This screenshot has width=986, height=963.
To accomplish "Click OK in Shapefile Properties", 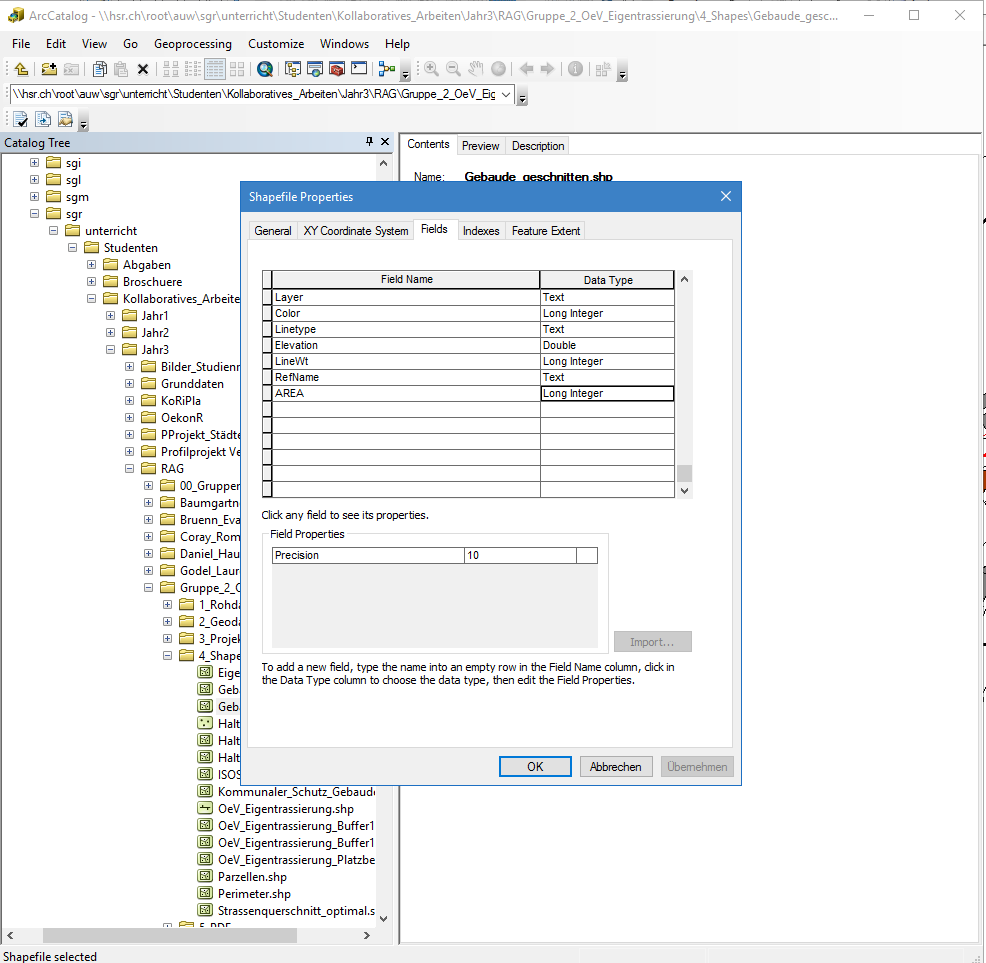I will (535, 766).
